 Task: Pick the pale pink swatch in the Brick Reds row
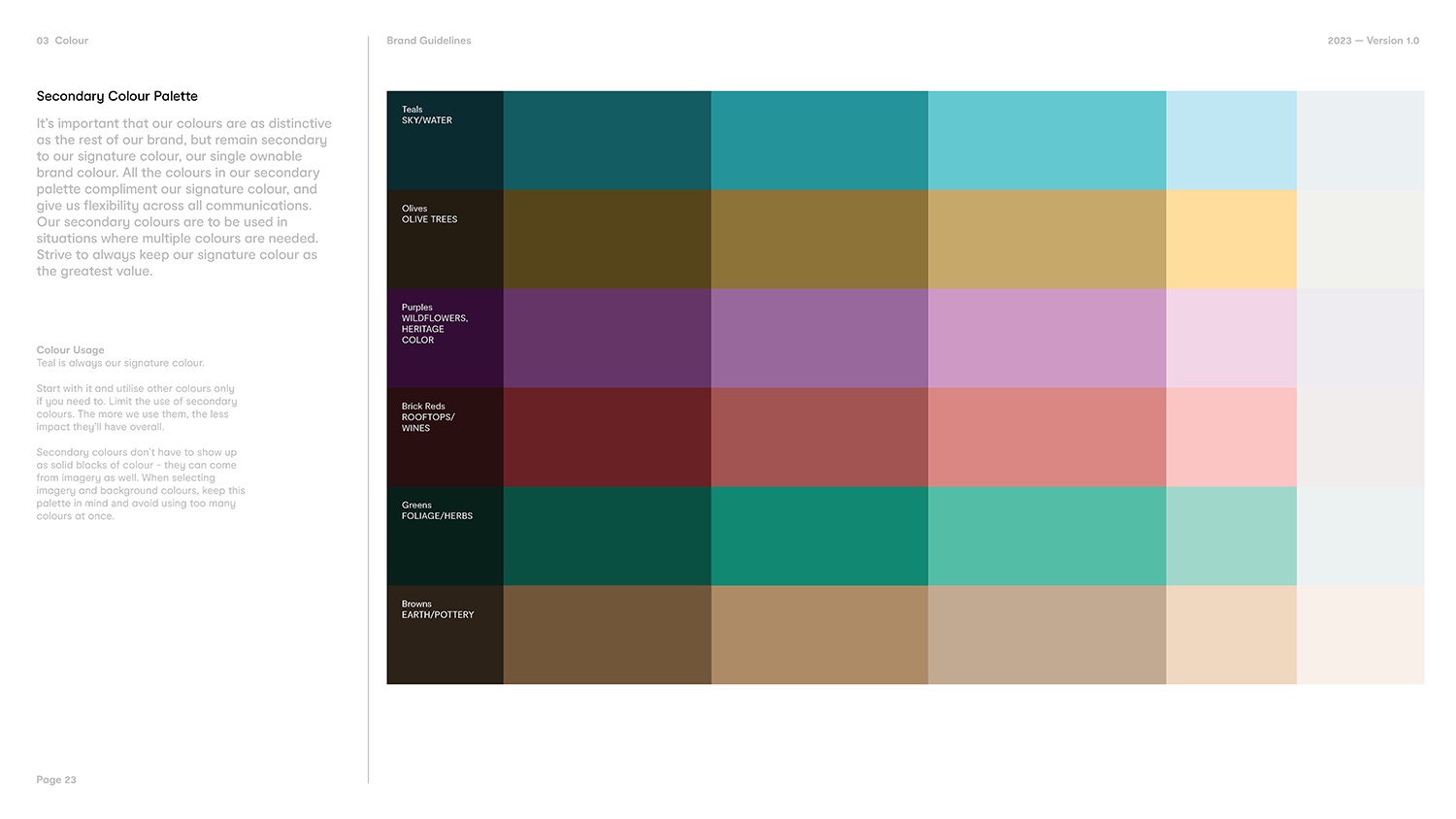(x=1231, y=437)
